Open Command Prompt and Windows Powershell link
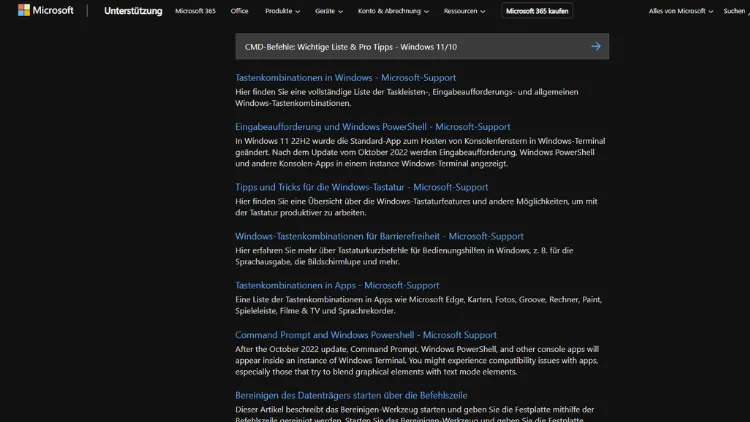The height and width of the screenshot is (422, 750). [366, 335]
